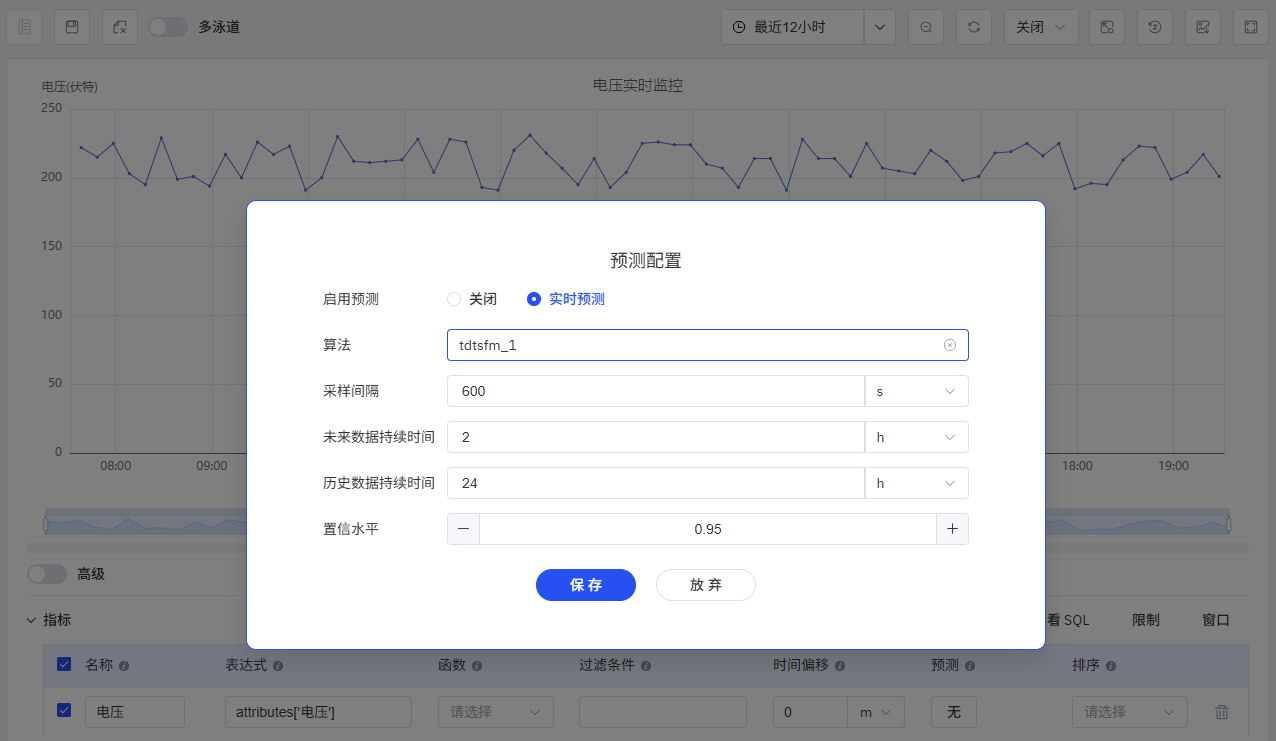Toggle the 高级 switch
Image resolution: width=1276 pixels, height=741 pixels.
coord(47,574)
